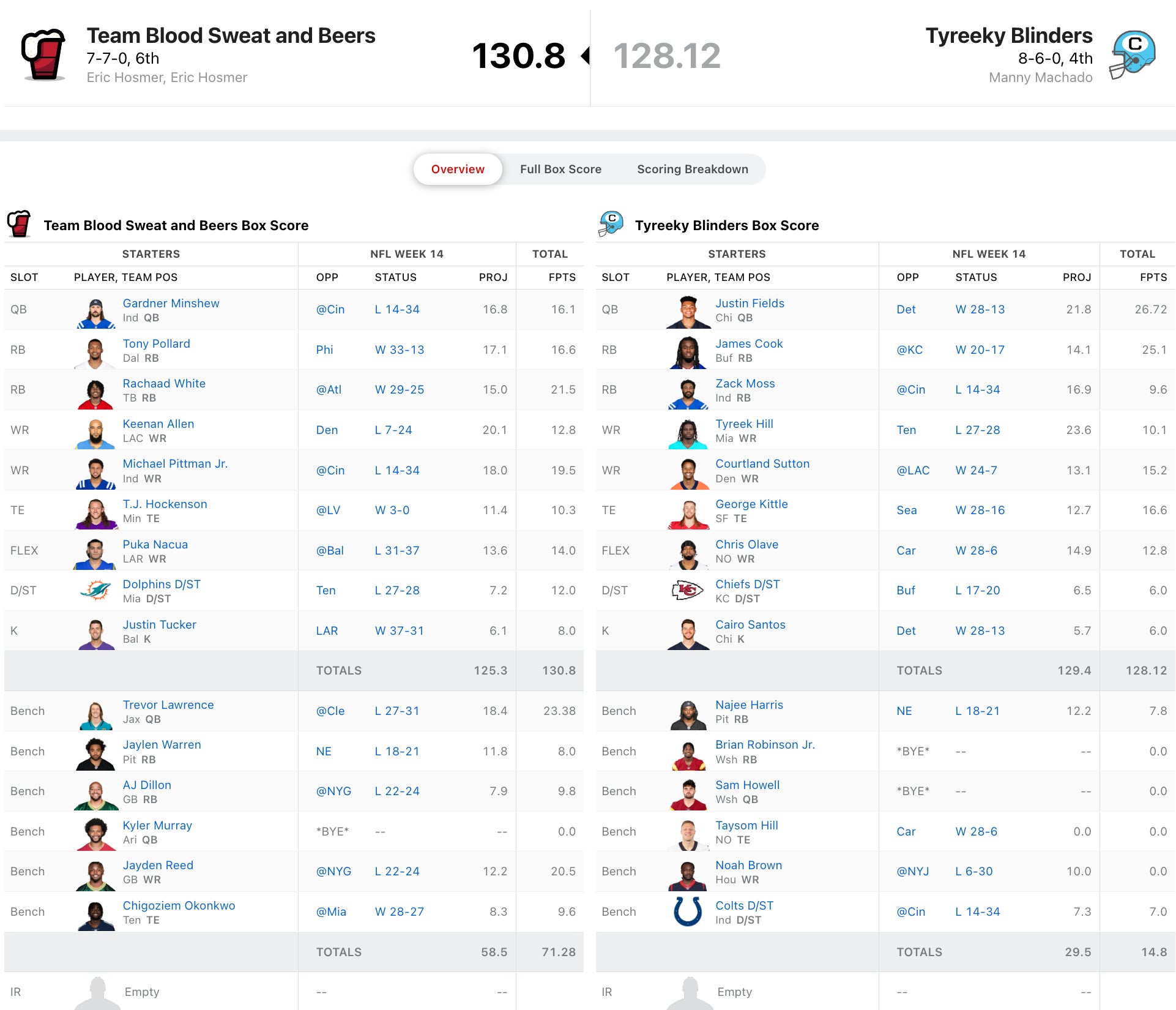
Task: Open Trevor Lawrence bench player link
Action: [168, 705]
